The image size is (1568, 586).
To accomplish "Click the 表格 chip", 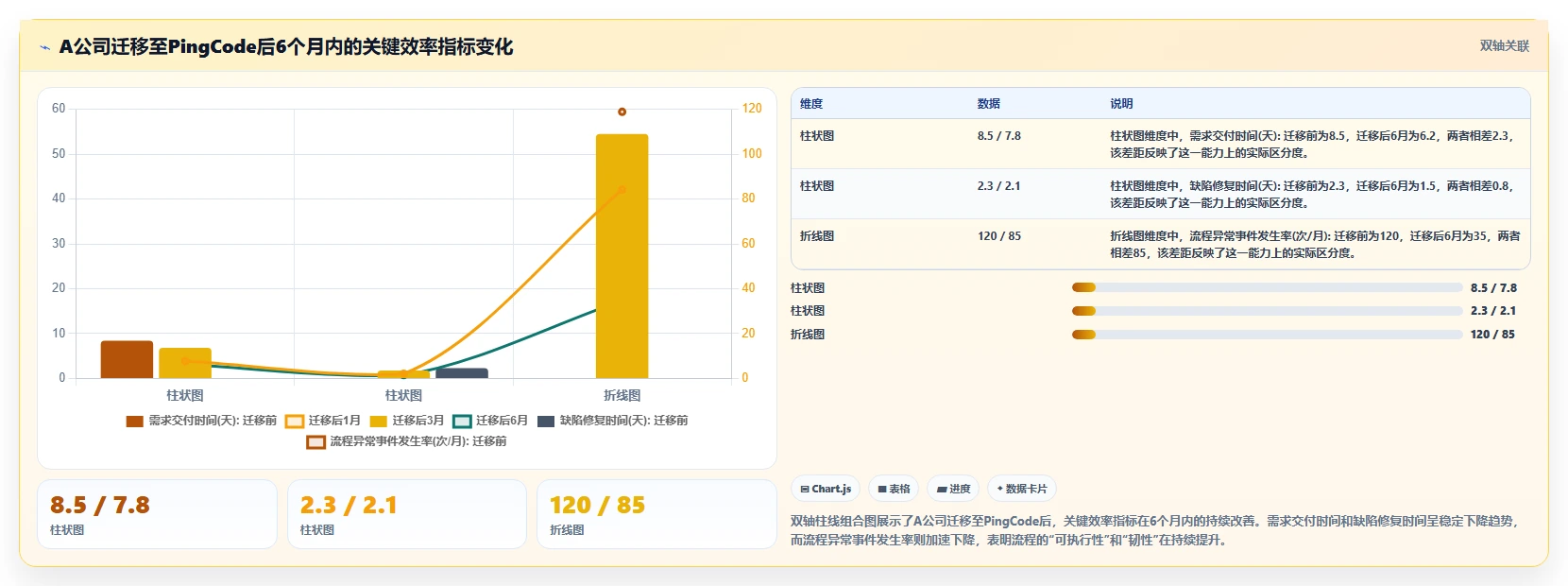I will click(894, 489).
